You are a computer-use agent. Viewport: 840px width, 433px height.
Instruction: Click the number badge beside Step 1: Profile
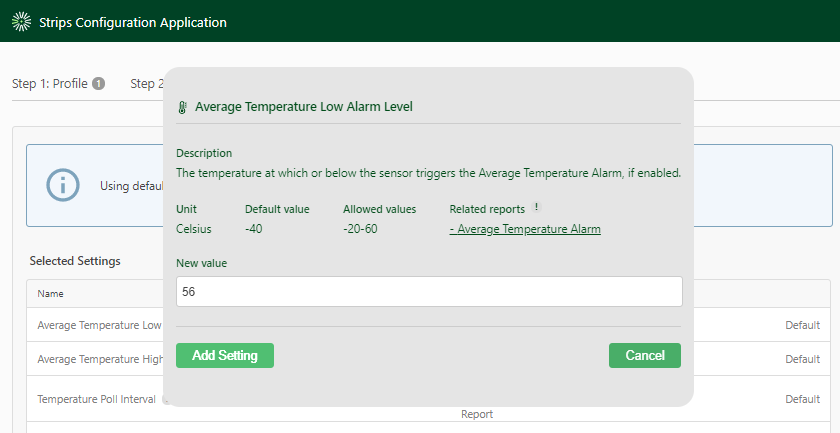click(x=98, y=84)
